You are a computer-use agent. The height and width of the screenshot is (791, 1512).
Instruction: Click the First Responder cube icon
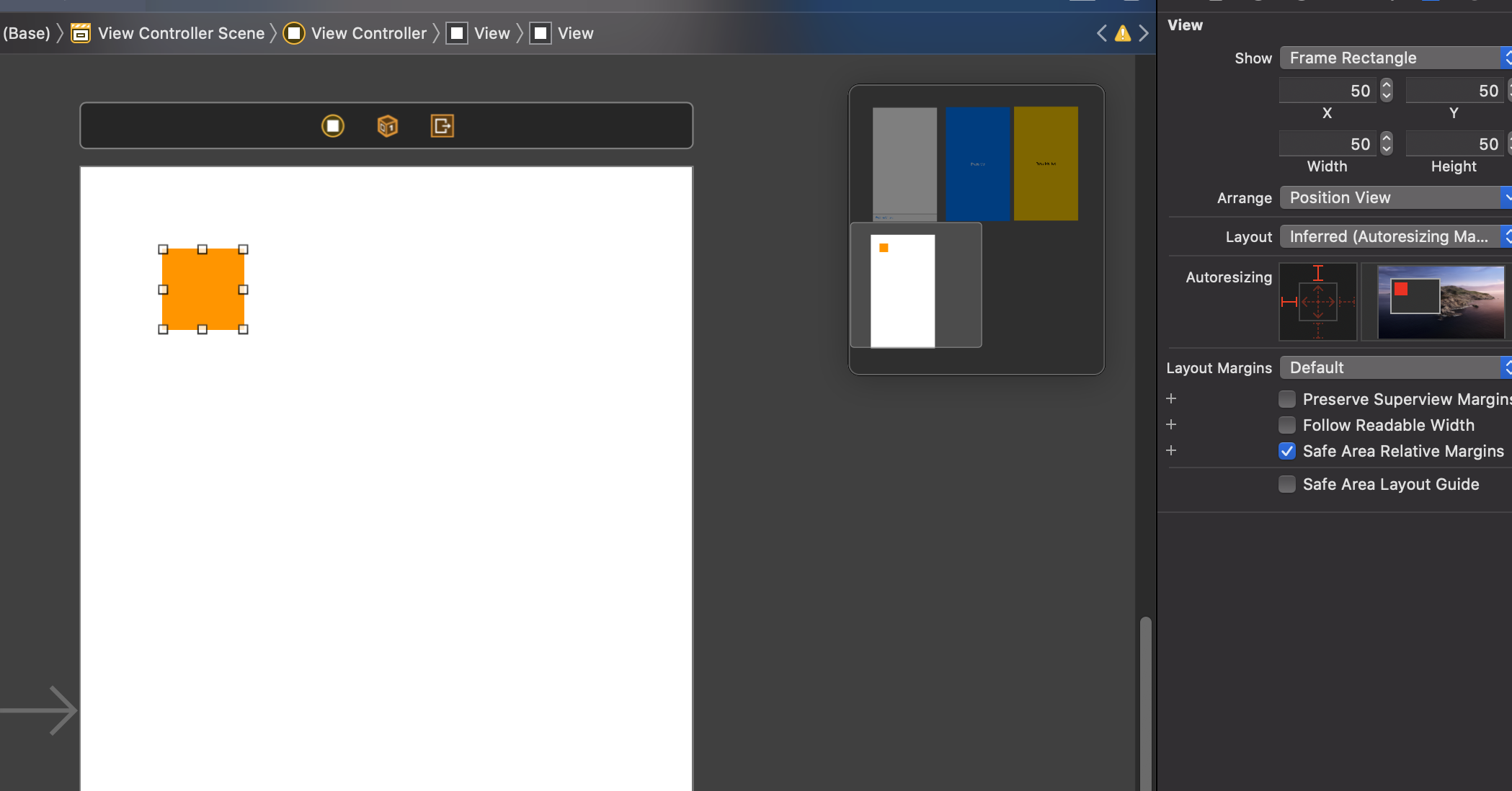387,126
